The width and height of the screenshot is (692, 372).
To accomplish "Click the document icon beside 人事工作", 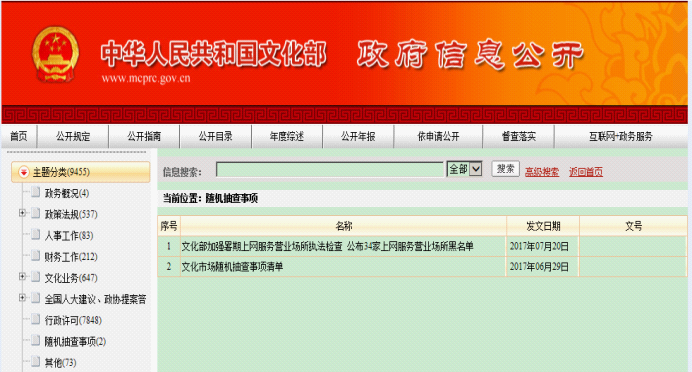I will 36,235.
